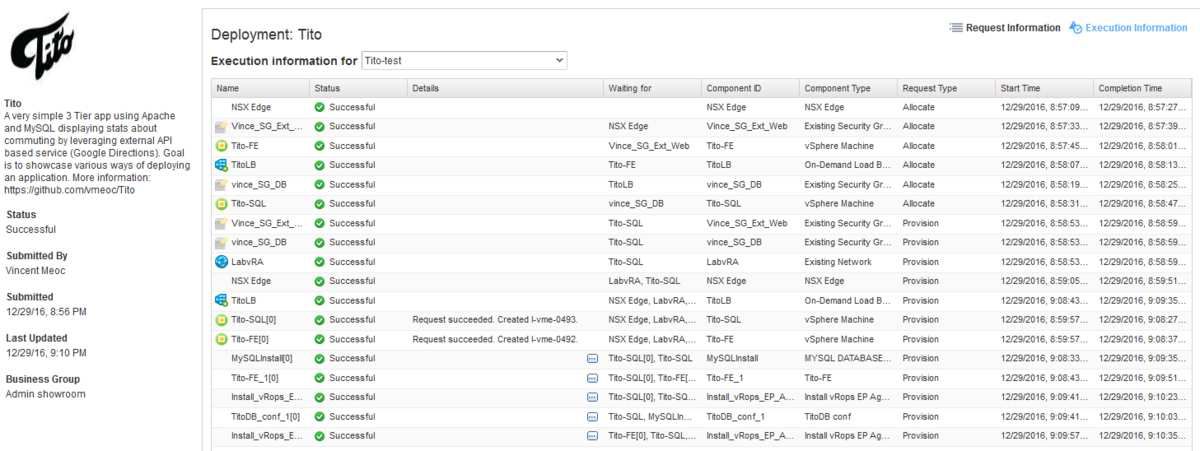The width and height of the screenshot is (1200, 451).
Task: Open details icon for TitoDB_conf_1[0] row
Action: tap(592, 417)
